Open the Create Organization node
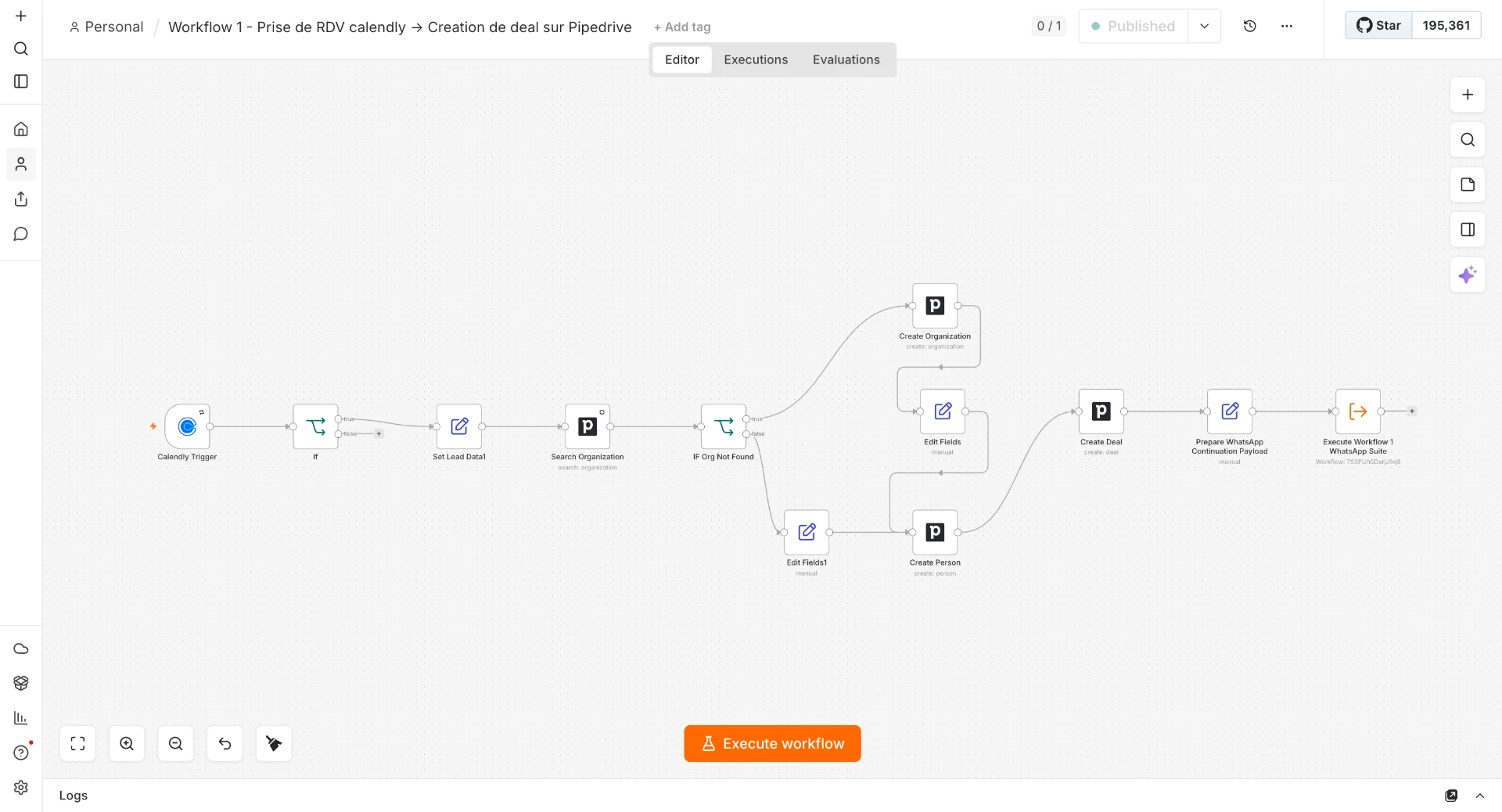This screenshot has width=1502, height=812. coord(935,306)
